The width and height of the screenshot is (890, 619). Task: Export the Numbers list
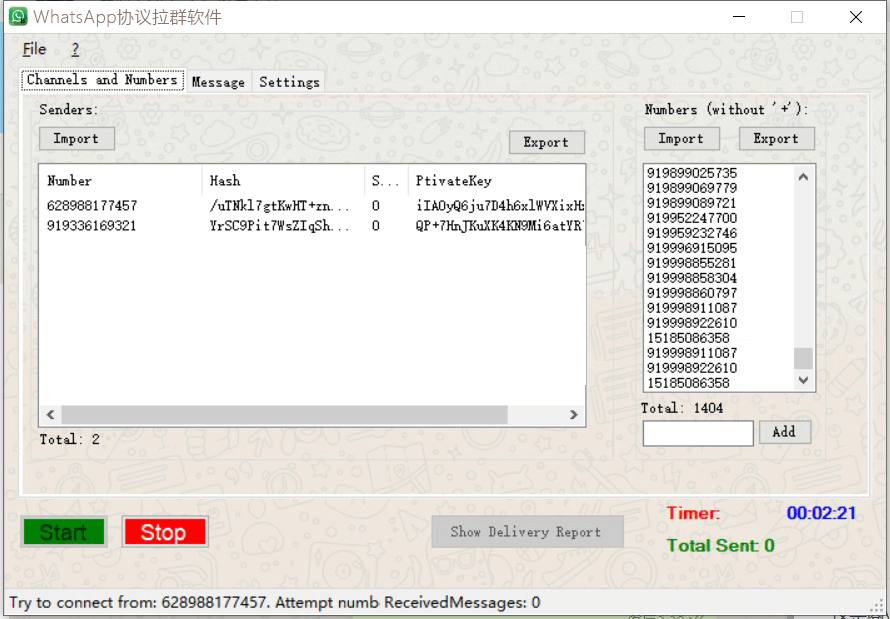pyautogui.click(x=776, y=138)
